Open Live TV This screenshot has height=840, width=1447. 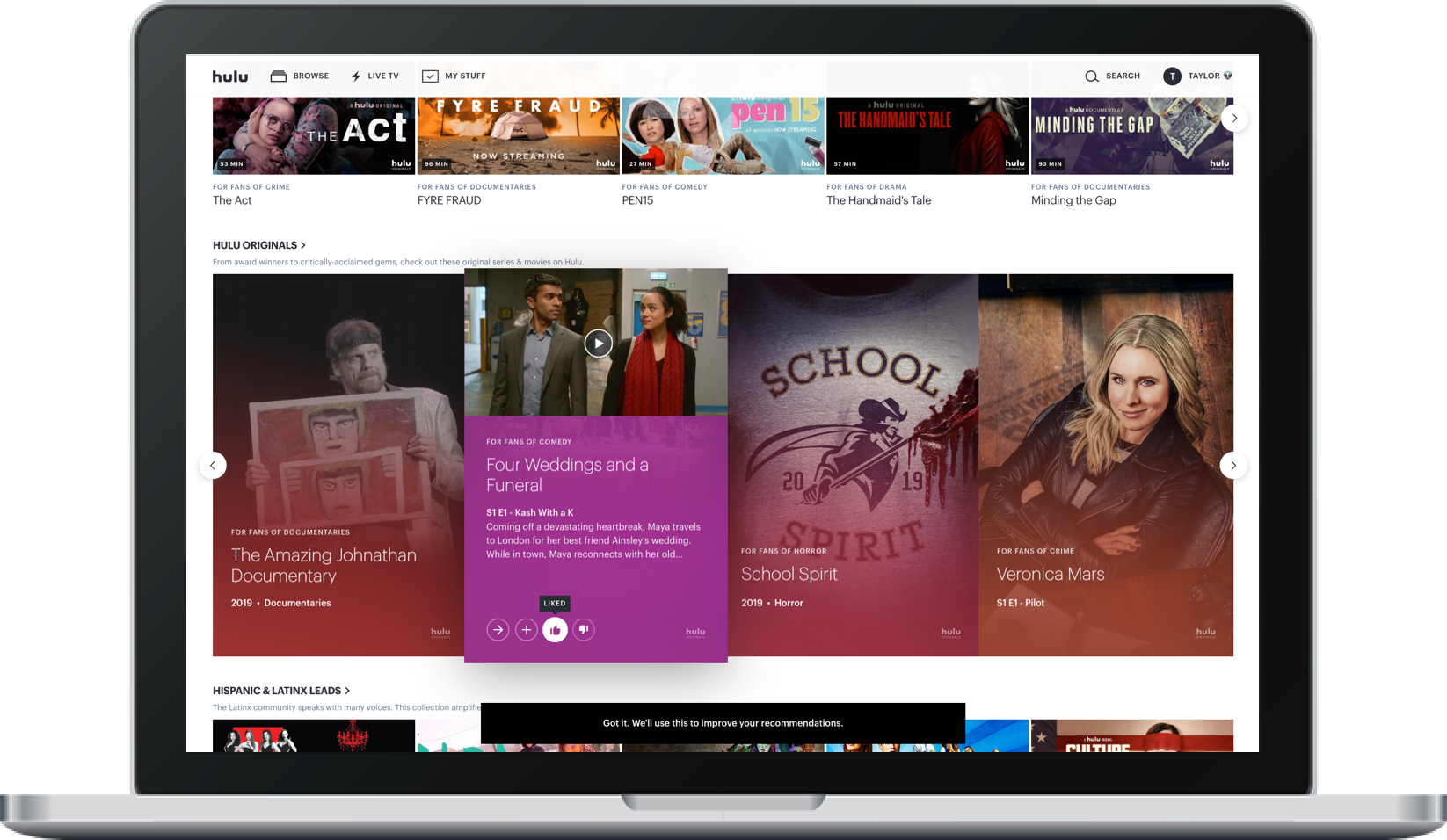374,76
